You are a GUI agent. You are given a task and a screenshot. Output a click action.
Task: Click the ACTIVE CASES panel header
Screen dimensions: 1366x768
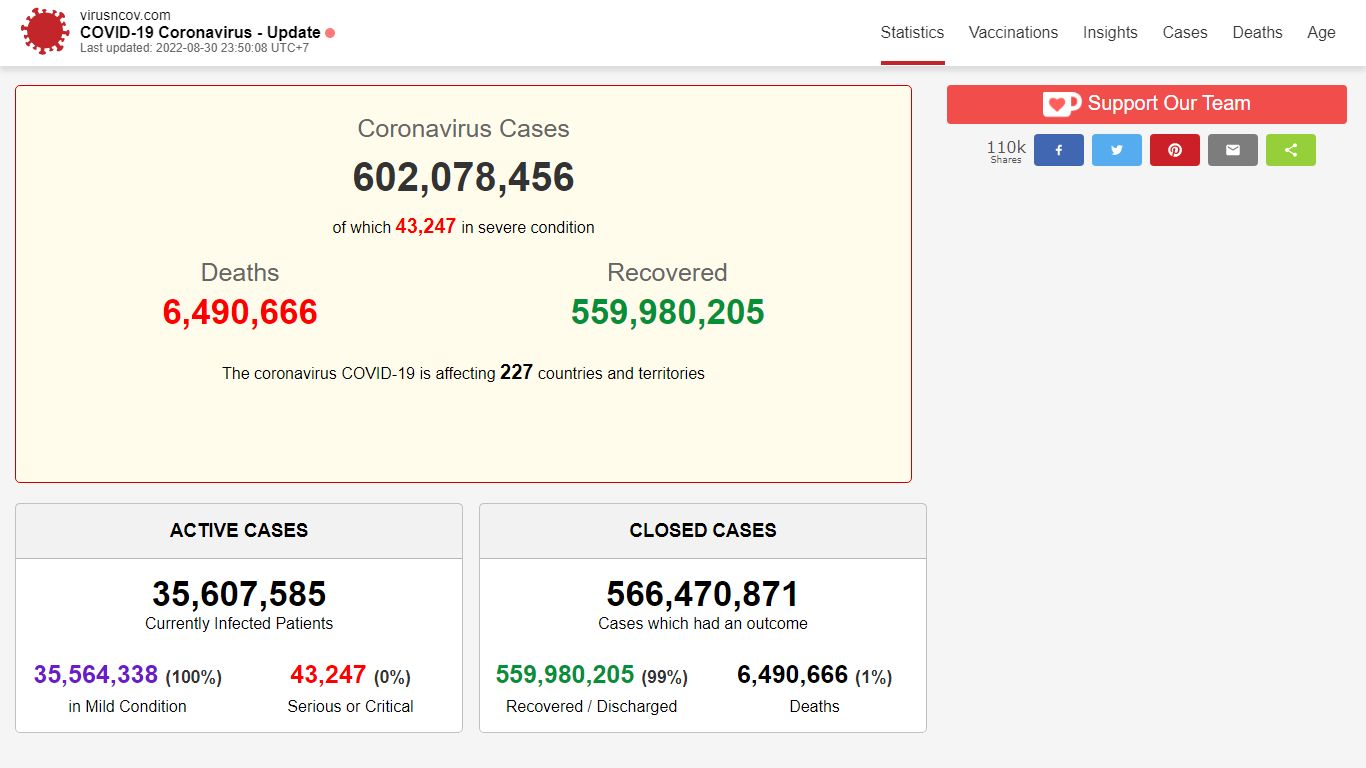coord(239,531)
